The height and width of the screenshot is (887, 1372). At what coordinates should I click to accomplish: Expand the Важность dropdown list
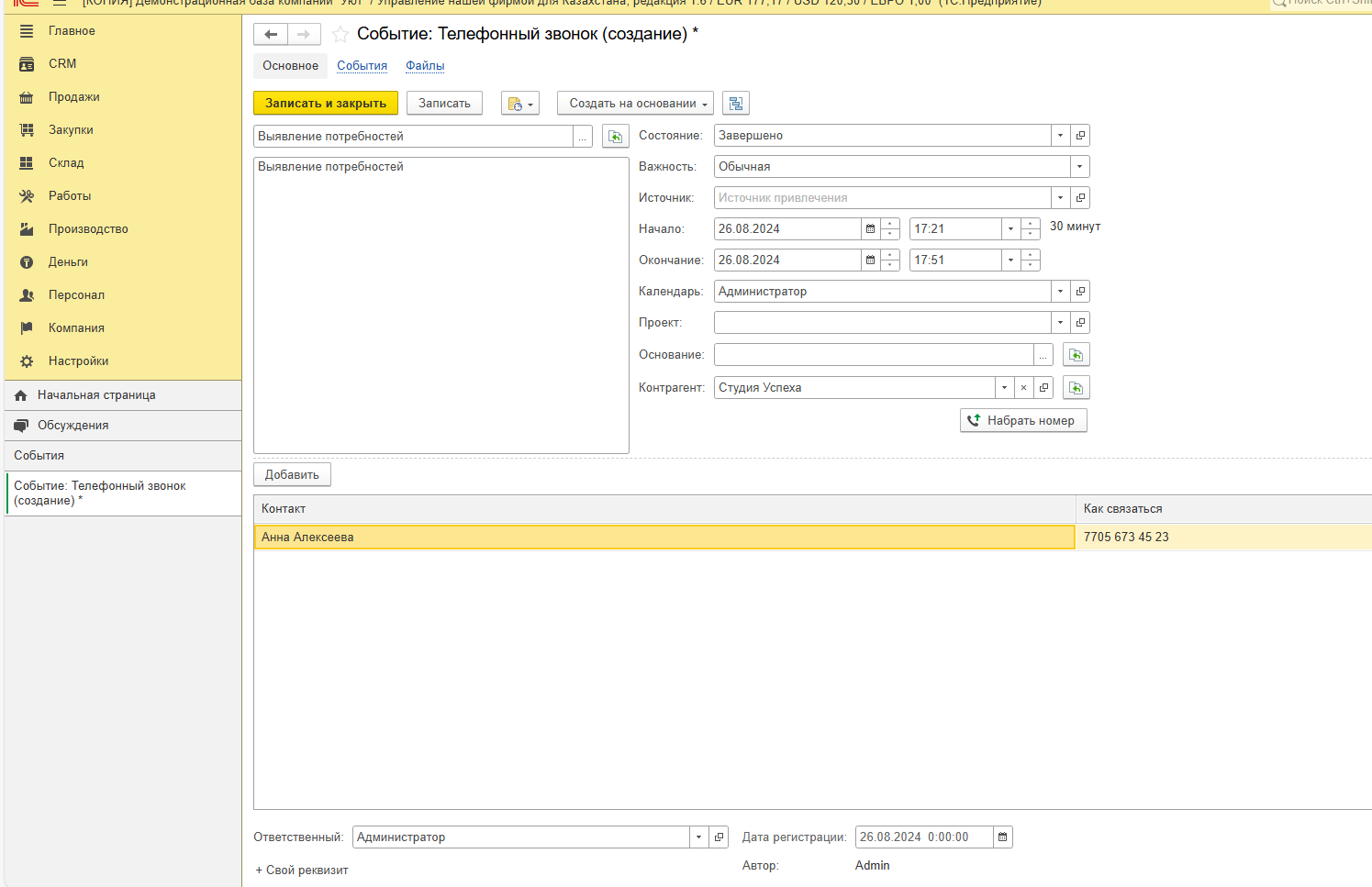(x=1079, y=167)
